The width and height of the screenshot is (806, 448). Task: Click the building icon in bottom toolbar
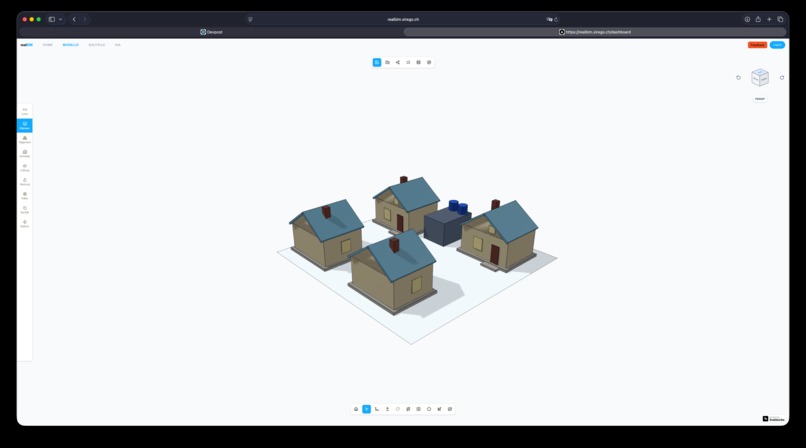coord(408,409)
